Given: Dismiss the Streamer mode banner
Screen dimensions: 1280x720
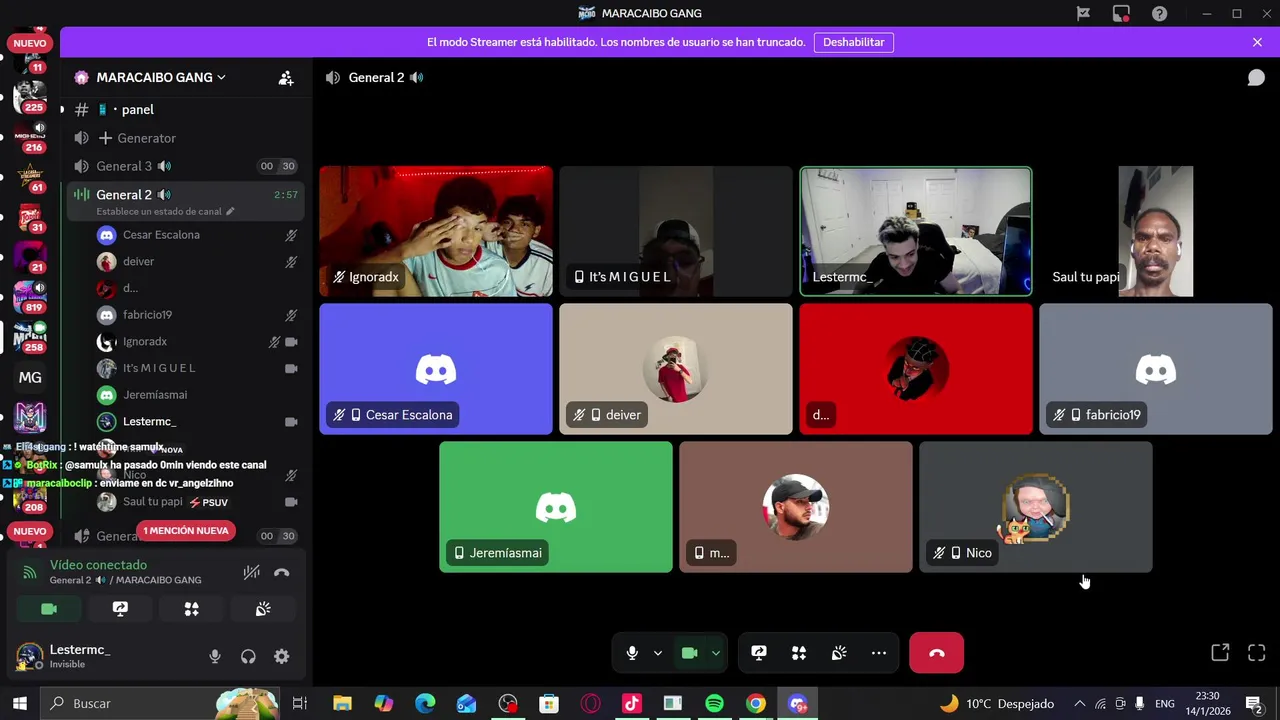Looking at the screenshot, I should tap(1257, 42).
